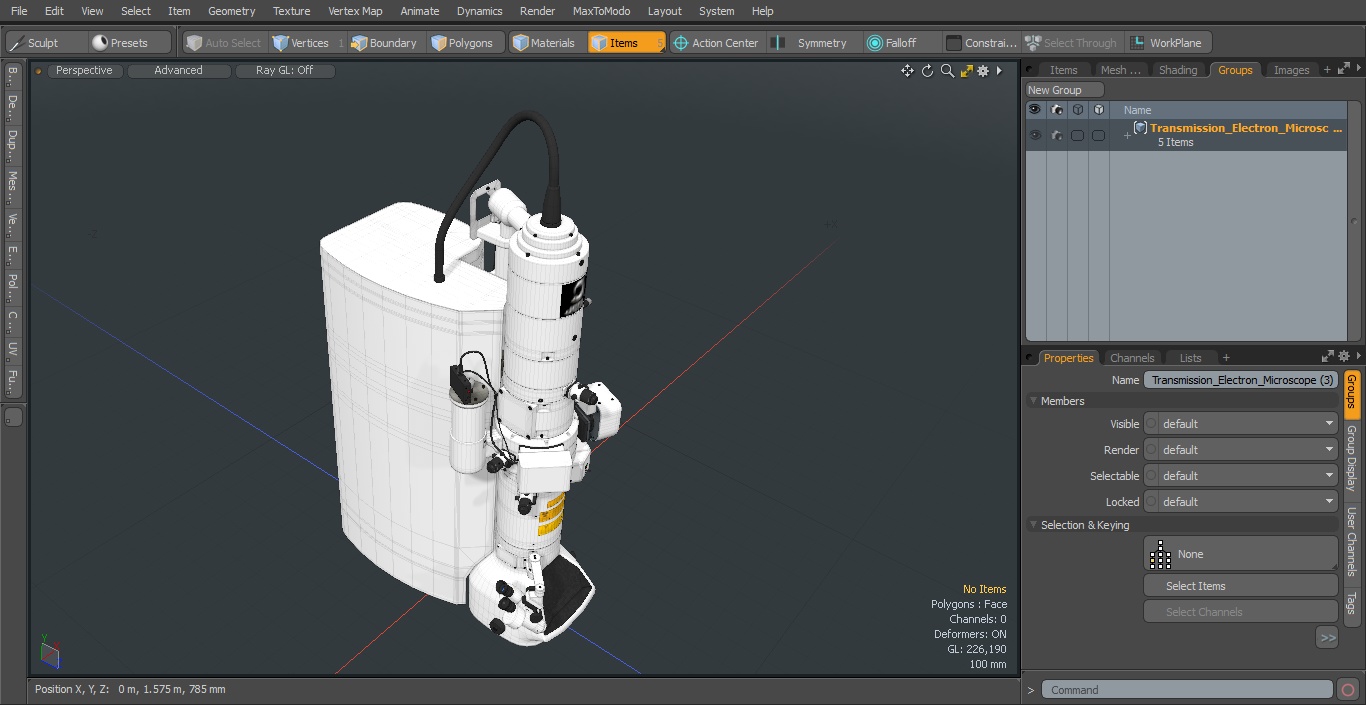Toggle visibility eye for Transmission_Electron_Microscope group
The height and width of the screenshot is (705, 1366).
pos(1035,135)
